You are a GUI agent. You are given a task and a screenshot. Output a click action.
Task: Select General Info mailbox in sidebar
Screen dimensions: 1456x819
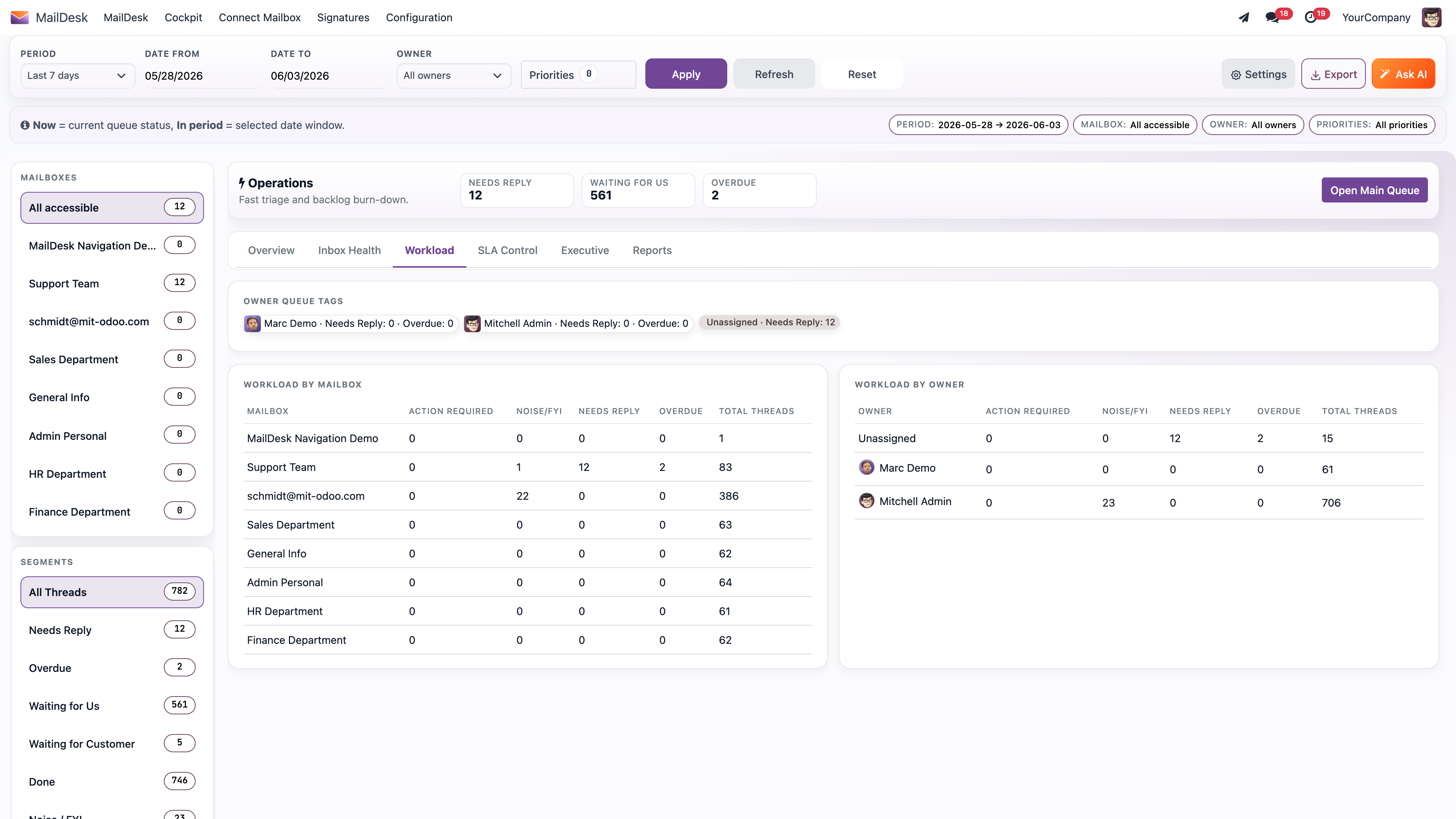pyautogui.click(x=112, y=397)
